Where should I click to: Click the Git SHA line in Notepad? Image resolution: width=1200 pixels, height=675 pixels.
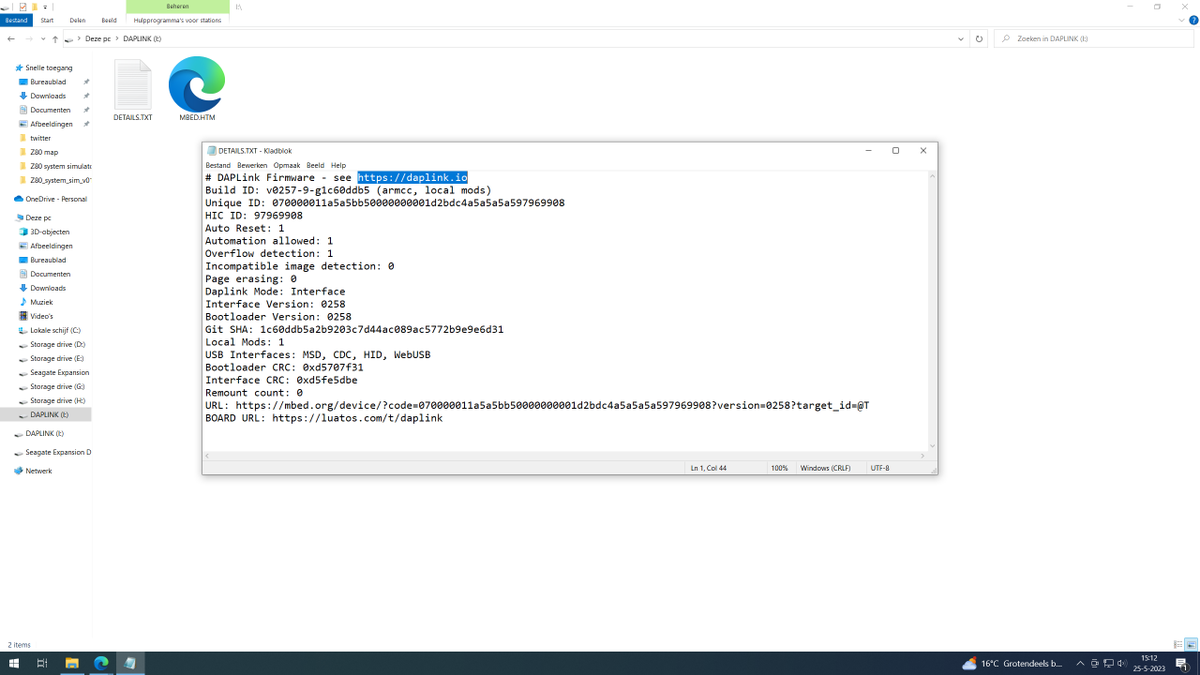pos(354,329)
